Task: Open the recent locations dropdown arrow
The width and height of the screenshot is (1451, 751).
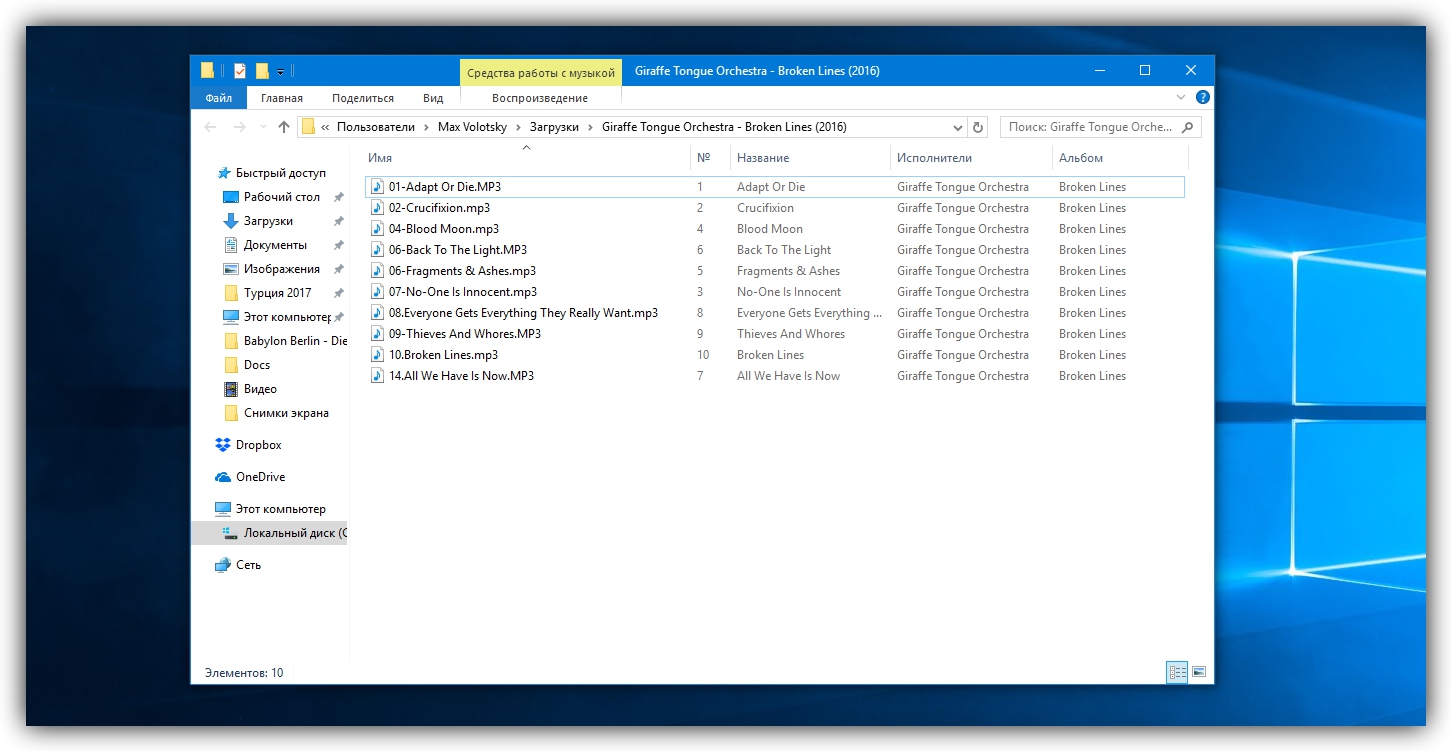Action: [x=263, y=127]
